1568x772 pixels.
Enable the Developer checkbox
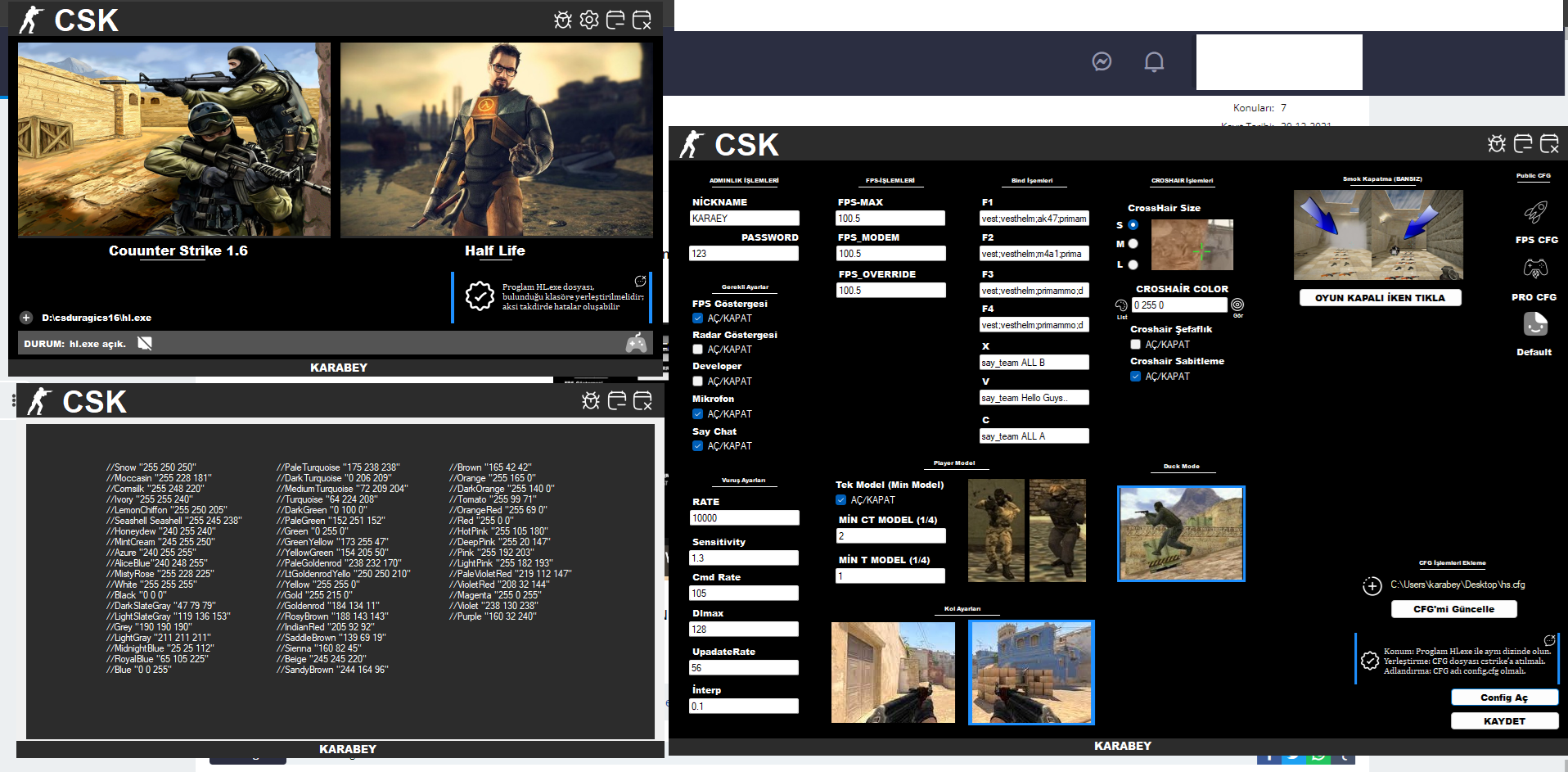tap(698, 381)
